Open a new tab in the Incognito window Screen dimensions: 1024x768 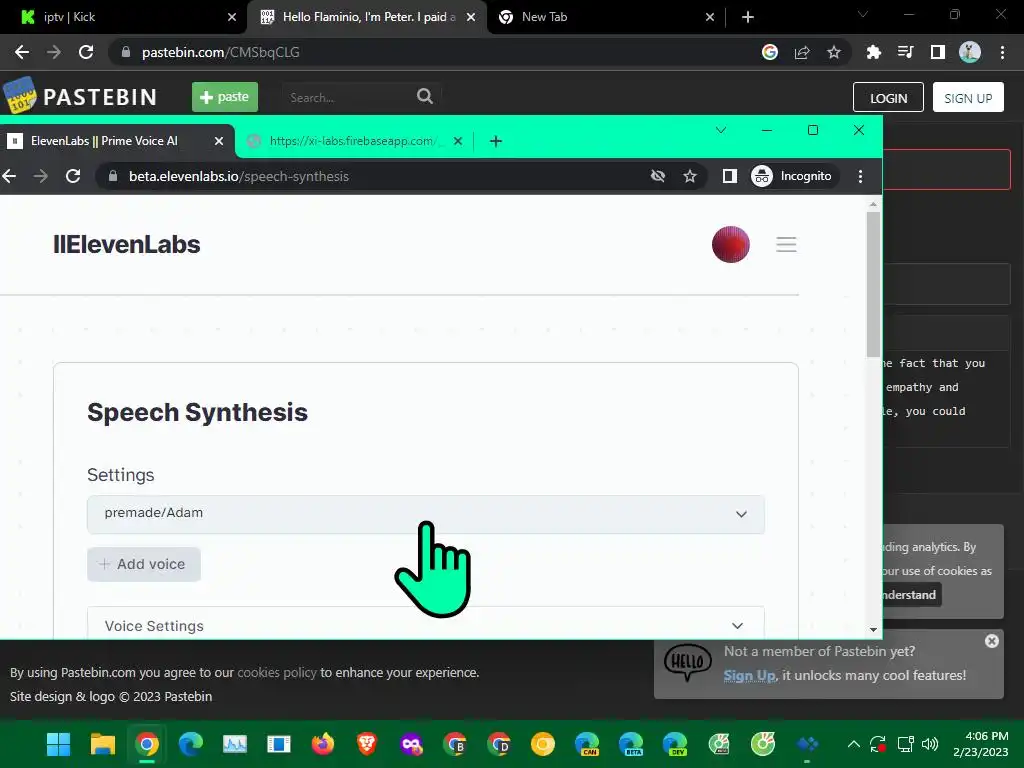coord(496,141)
